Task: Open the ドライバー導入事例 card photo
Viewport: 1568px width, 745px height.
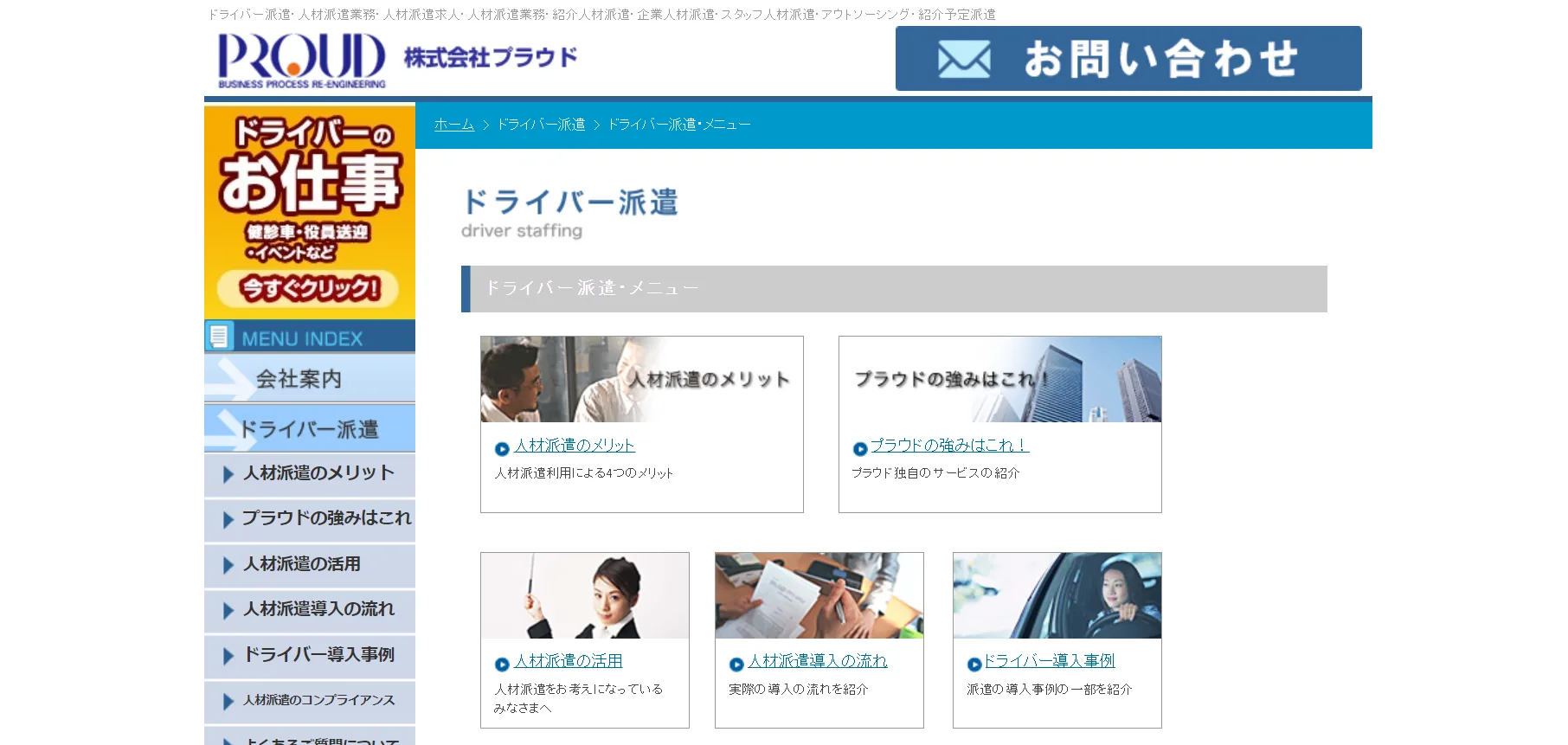Action: click(1057, 595)
